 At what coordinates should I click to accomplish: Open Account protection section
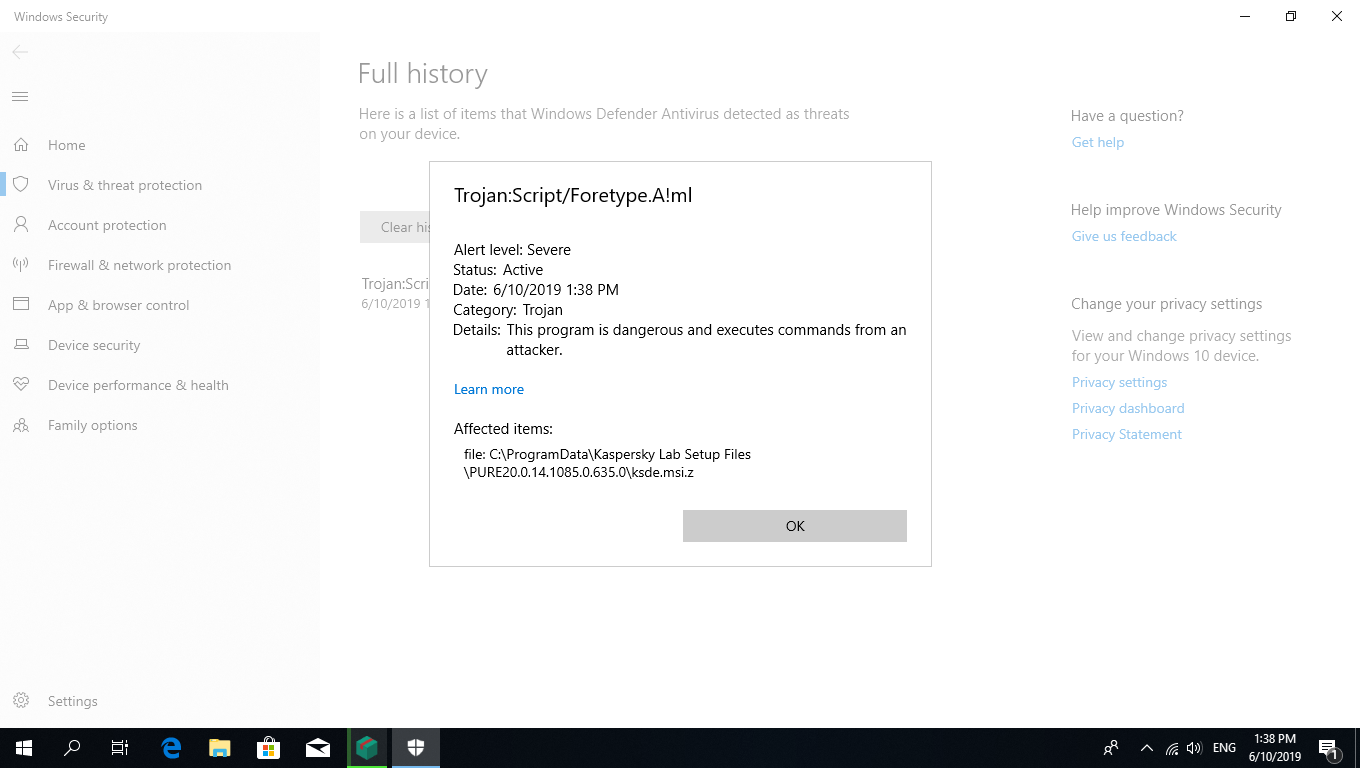pos(107,225)
